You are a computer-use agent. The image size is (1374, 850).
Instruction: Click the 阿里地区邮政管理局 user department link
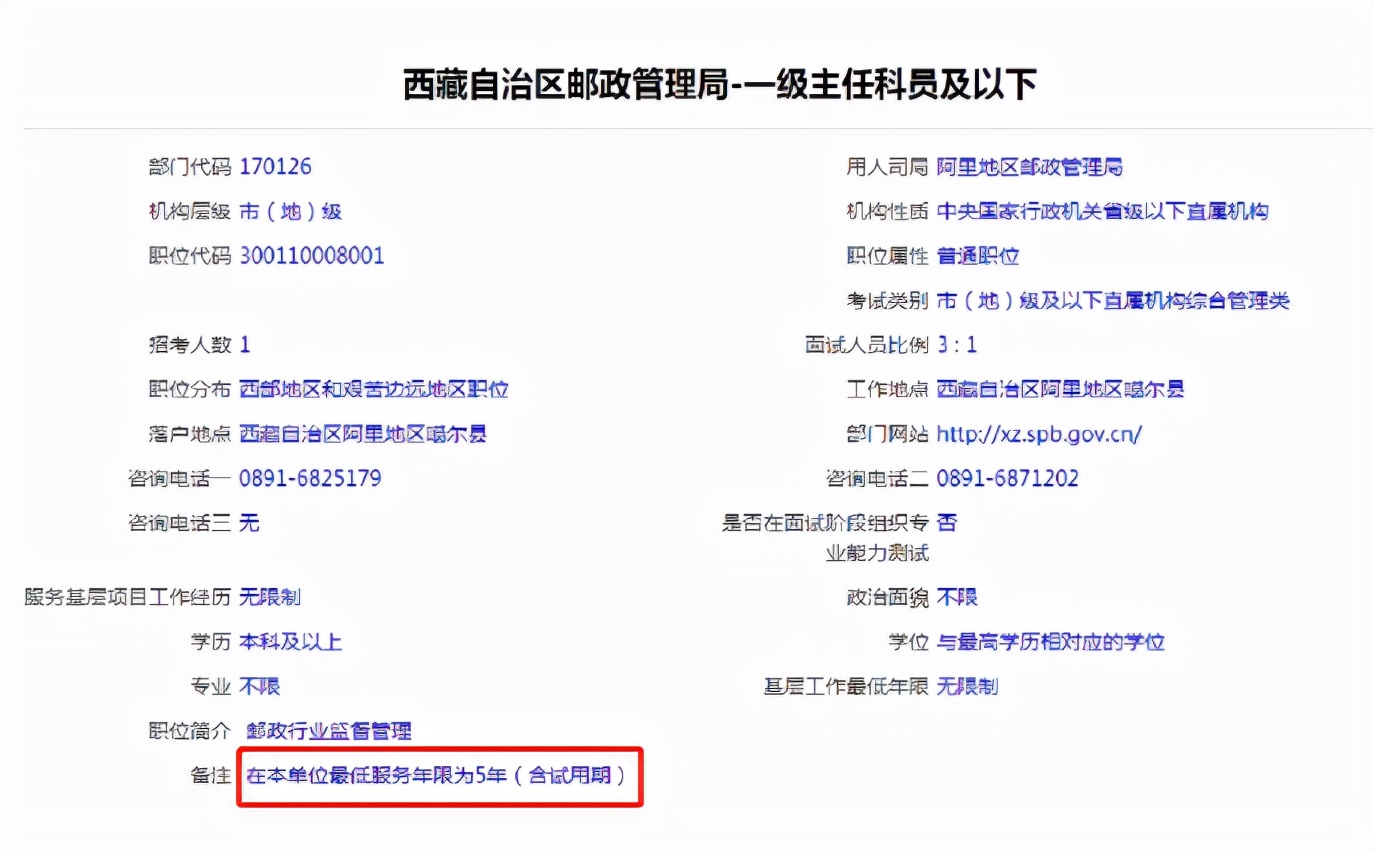[1030, 166]
